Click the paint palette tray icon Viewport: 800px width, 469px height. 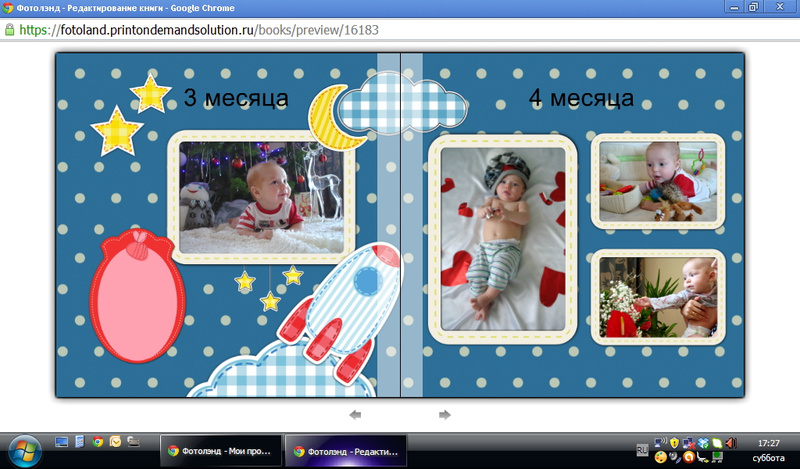click(x=660, y=457)
